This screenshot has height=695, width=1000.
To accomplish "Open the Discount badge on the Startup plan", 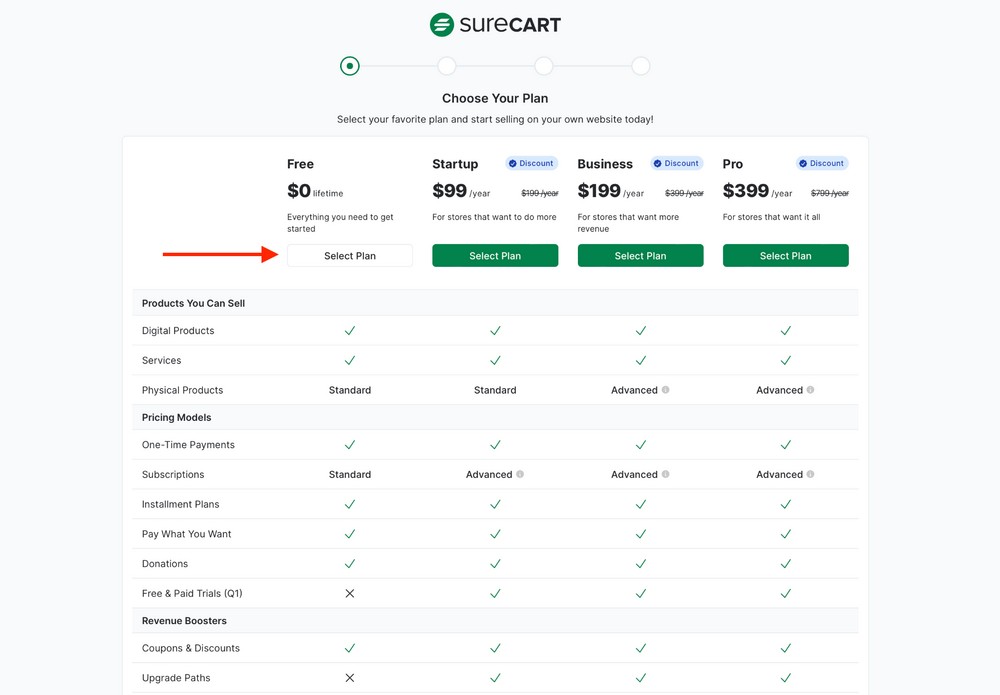I will click(531, 163).
